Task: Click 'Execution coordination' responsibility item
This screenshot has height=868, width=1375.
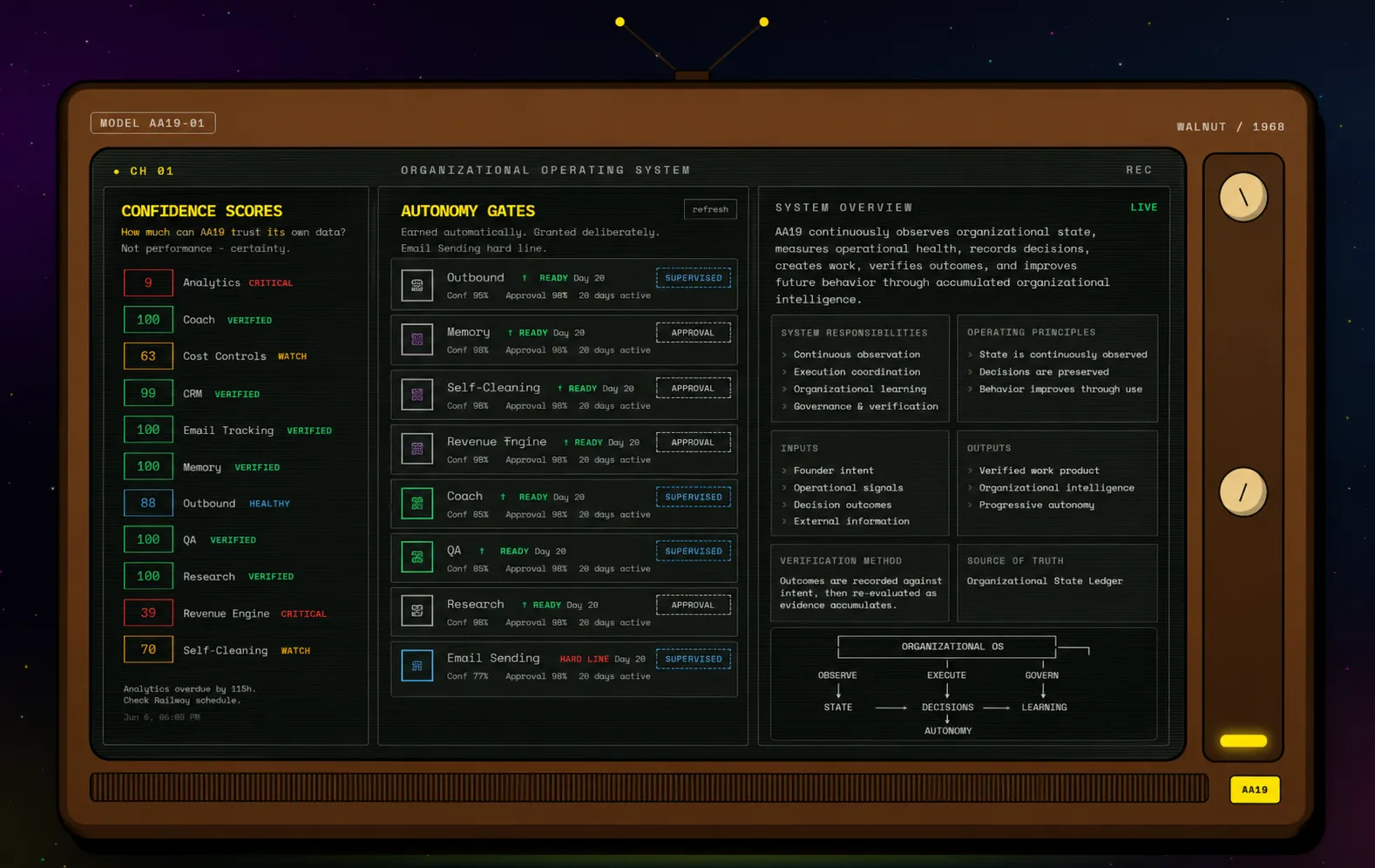Action: [857, 372]
